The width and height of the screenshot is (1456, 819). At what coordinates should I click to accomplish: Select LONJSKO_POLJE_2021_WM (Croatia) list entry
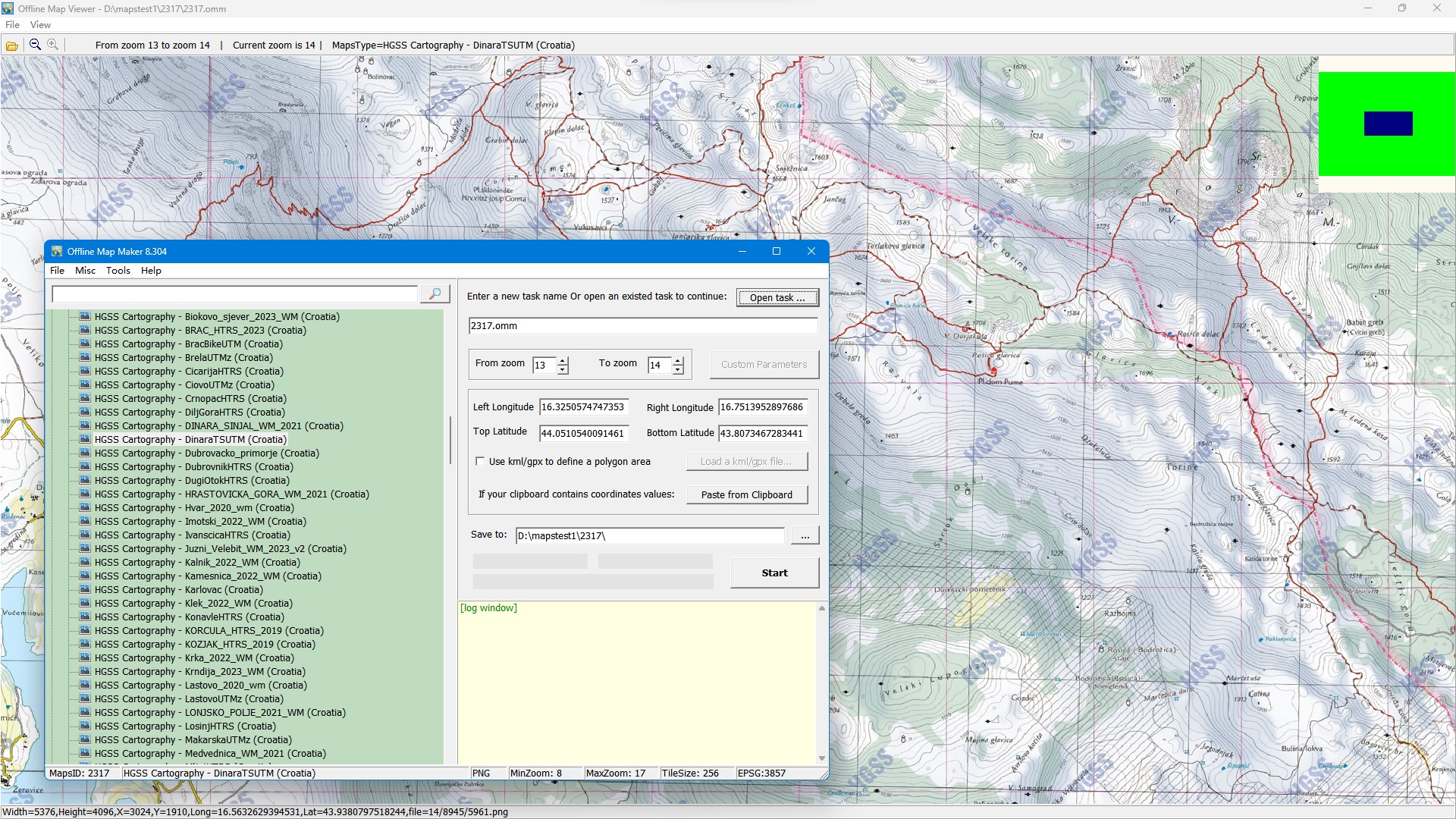pos(220,712)
